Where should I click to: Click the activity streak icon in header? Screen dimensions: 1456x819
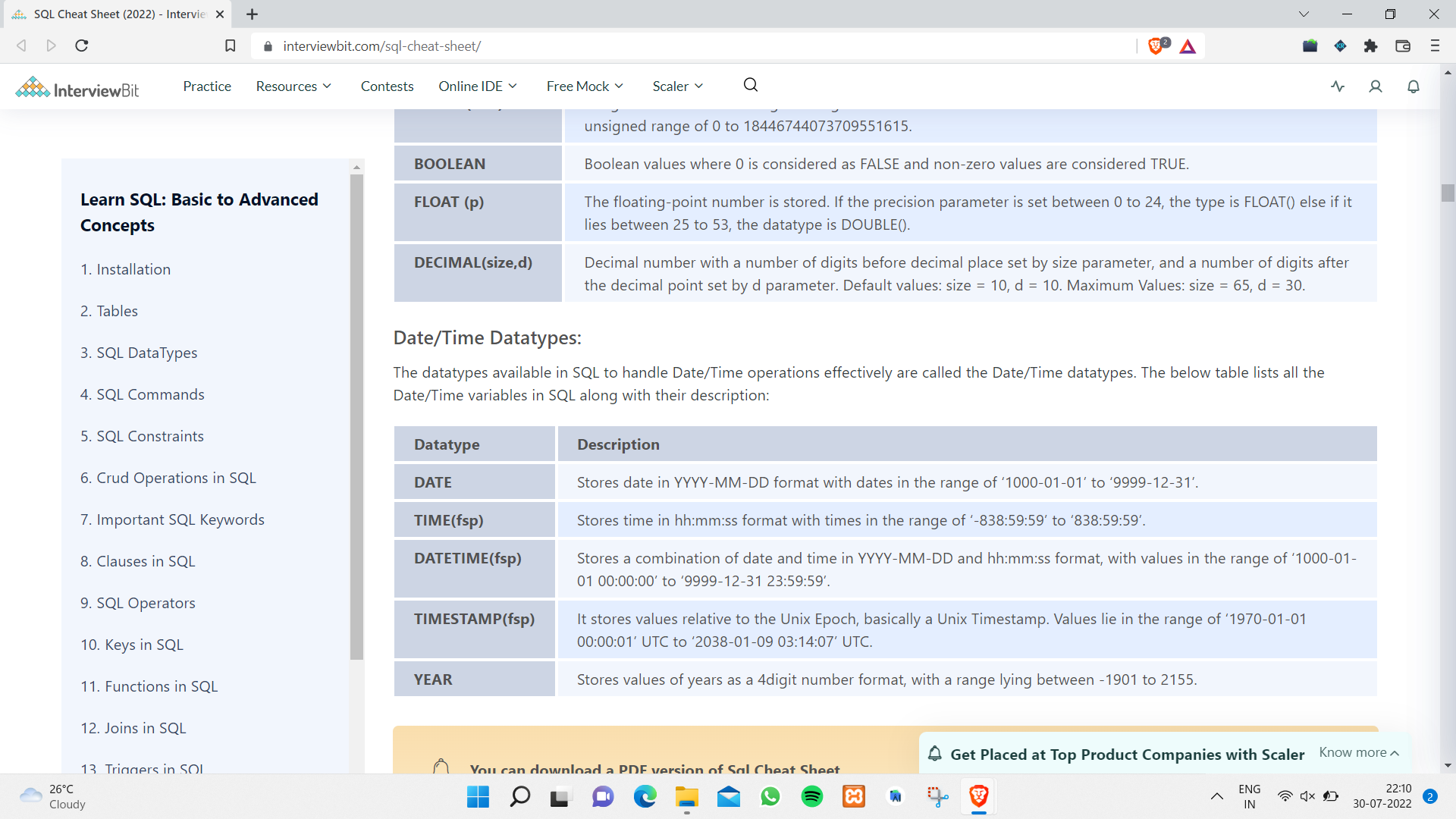(1337, 86)
